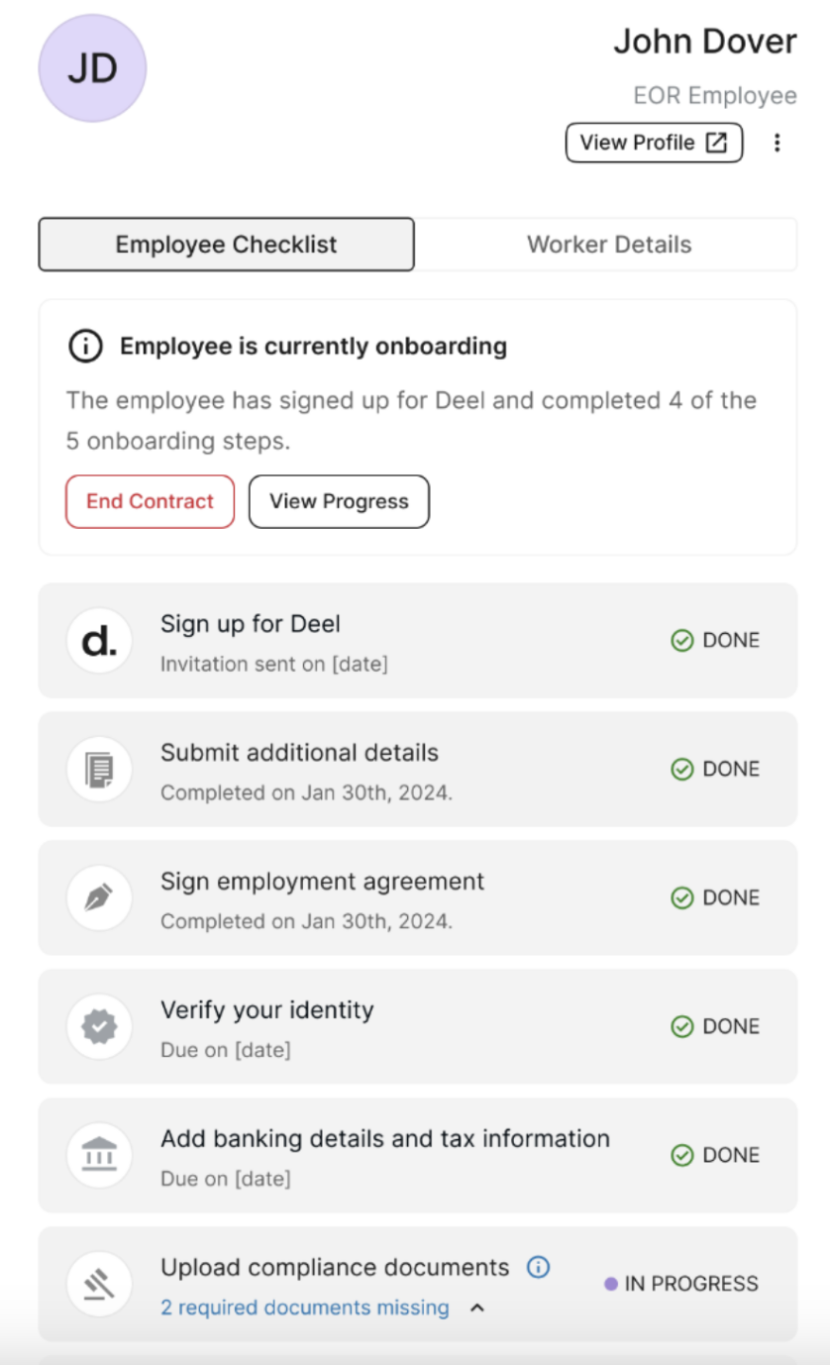Click the End Contract button
The image size is (830, 1365).
(149, 501)
